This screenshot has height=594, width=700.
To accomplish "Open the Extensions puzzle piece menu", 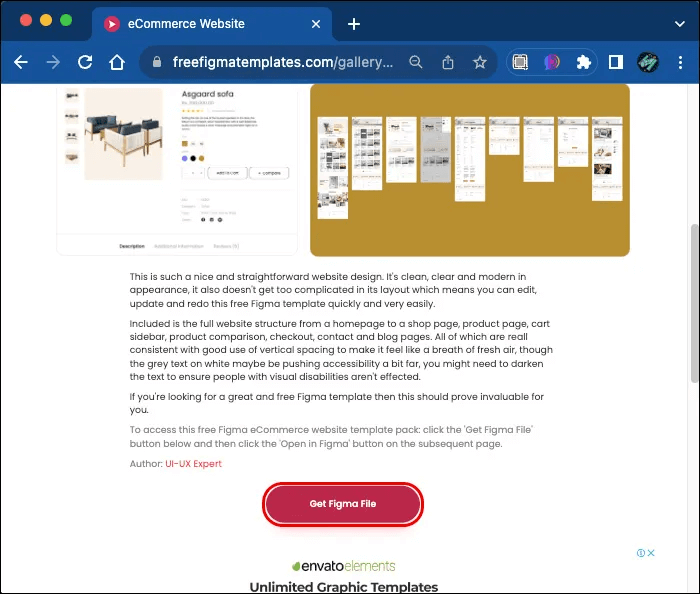I will point(583,62).
